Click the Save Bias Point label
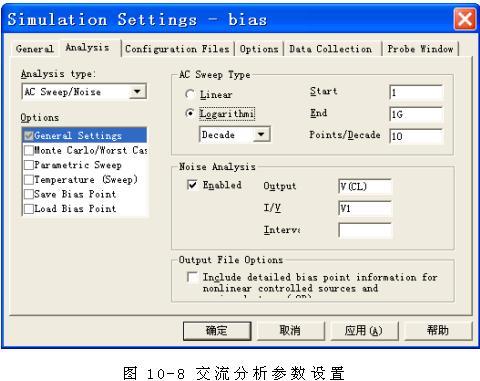 (75, 194)
